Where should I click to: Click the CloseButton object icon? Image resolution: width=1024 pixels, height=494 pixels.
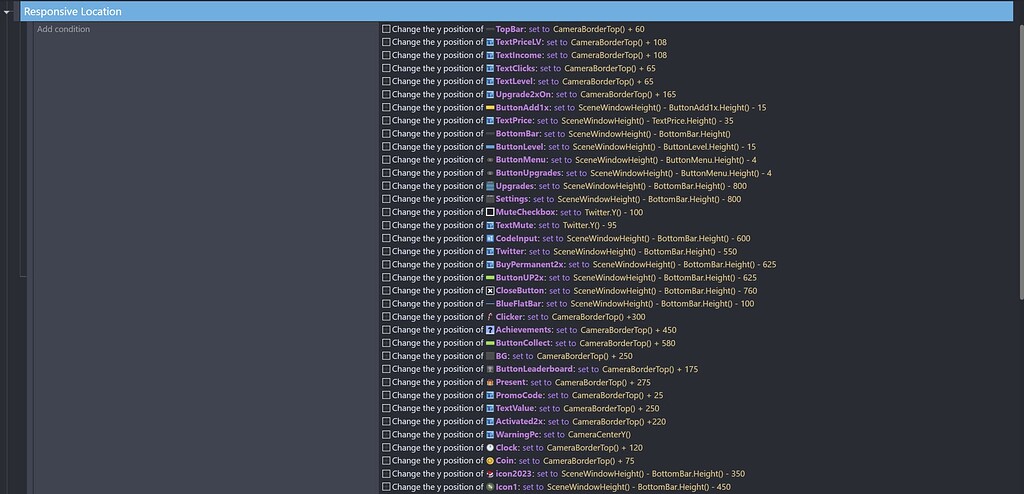(490, 291)
